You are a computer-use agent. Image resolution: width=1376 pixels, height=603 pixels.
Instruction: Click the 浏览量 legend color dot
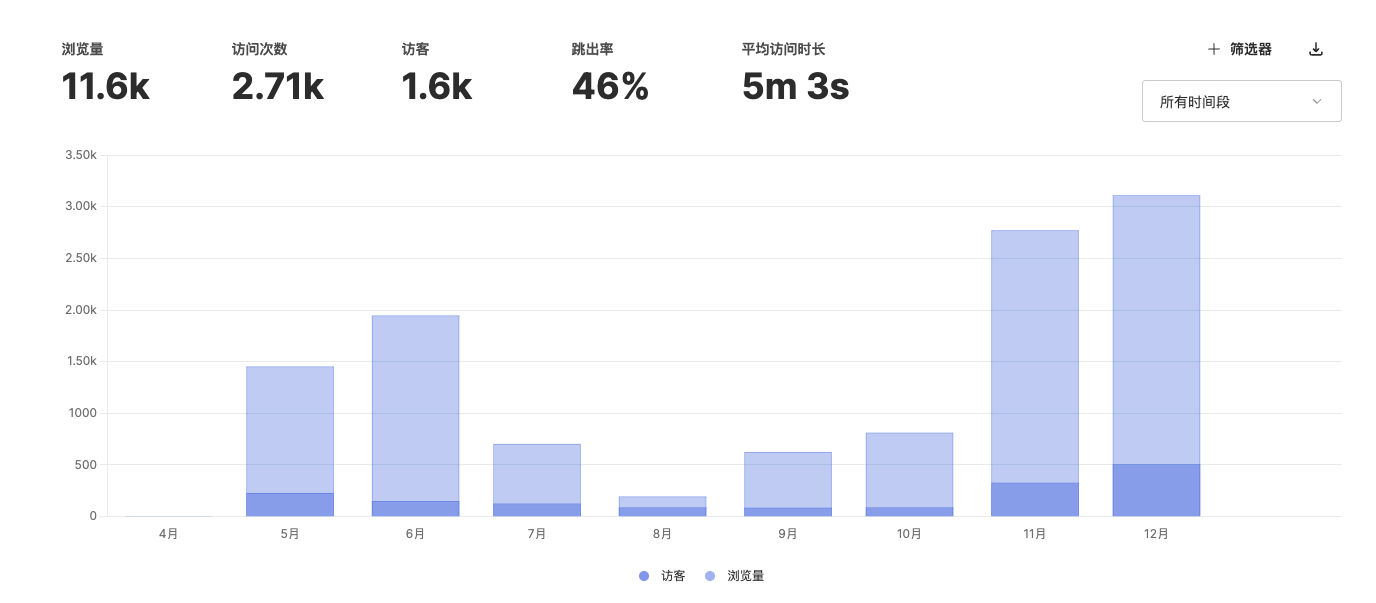tap(710, 576)
